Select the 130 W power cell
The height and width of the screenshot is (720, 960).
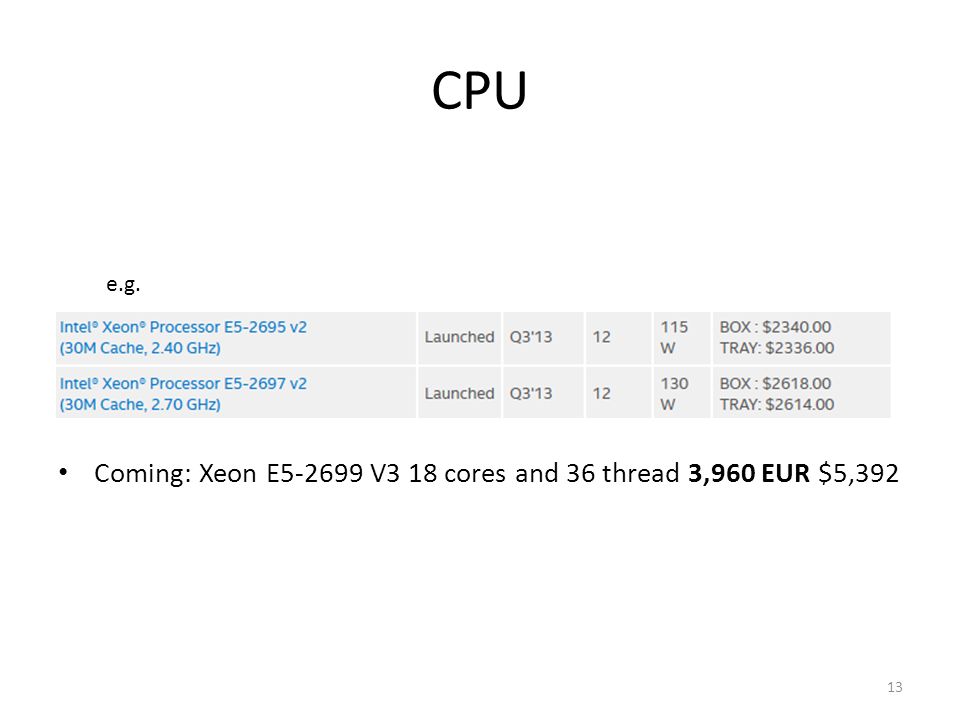click(674, 394)
